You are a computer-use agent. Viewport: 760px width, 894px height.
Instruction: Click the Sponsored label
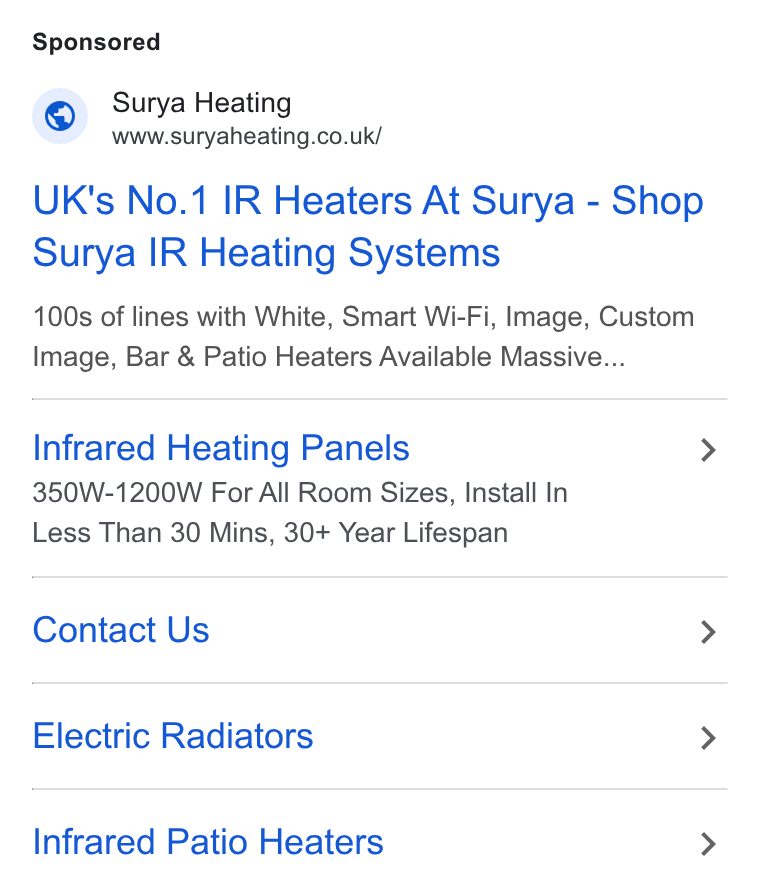coord(96,42)
